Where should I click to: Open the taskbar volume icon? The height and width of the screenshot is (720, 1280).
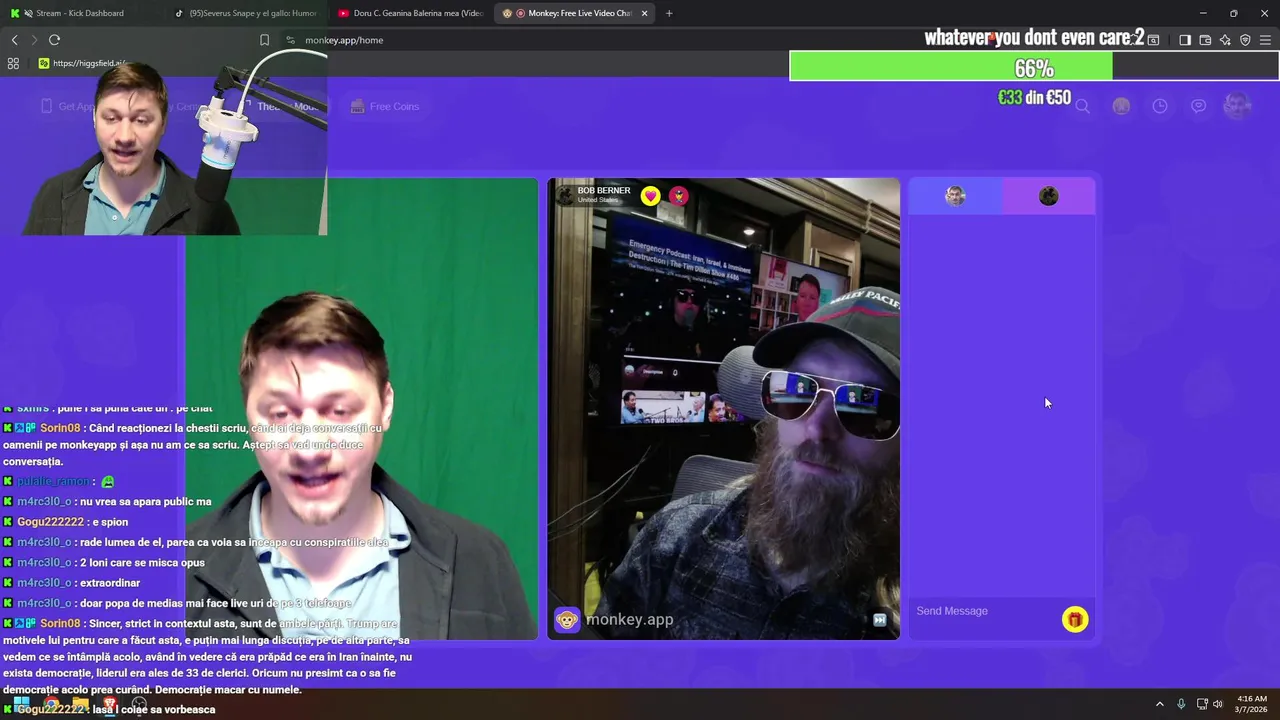click(1218, 704)
